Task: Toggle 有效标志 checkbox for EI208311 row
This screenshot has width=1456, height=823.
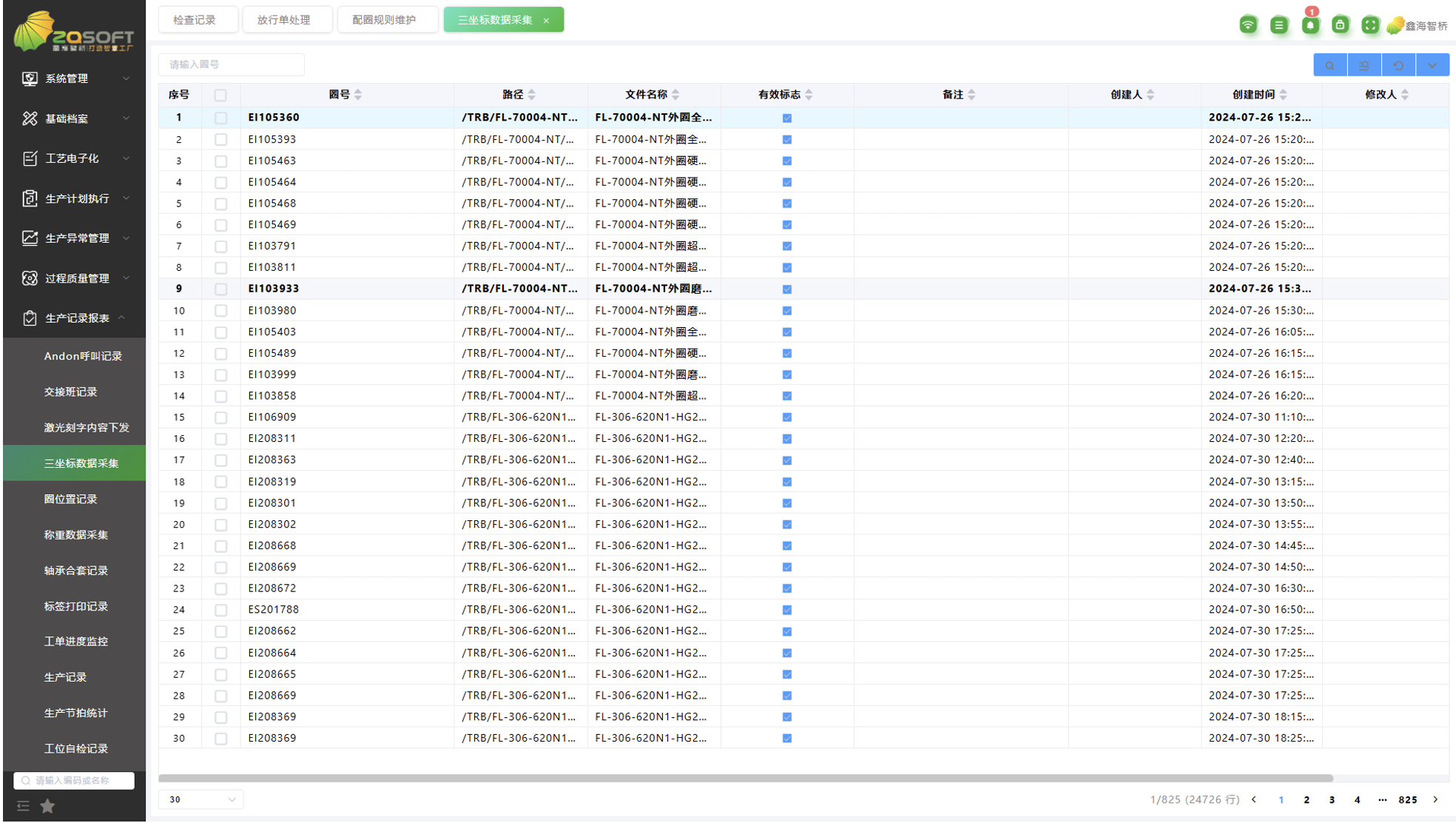Action: coord(787,439)
